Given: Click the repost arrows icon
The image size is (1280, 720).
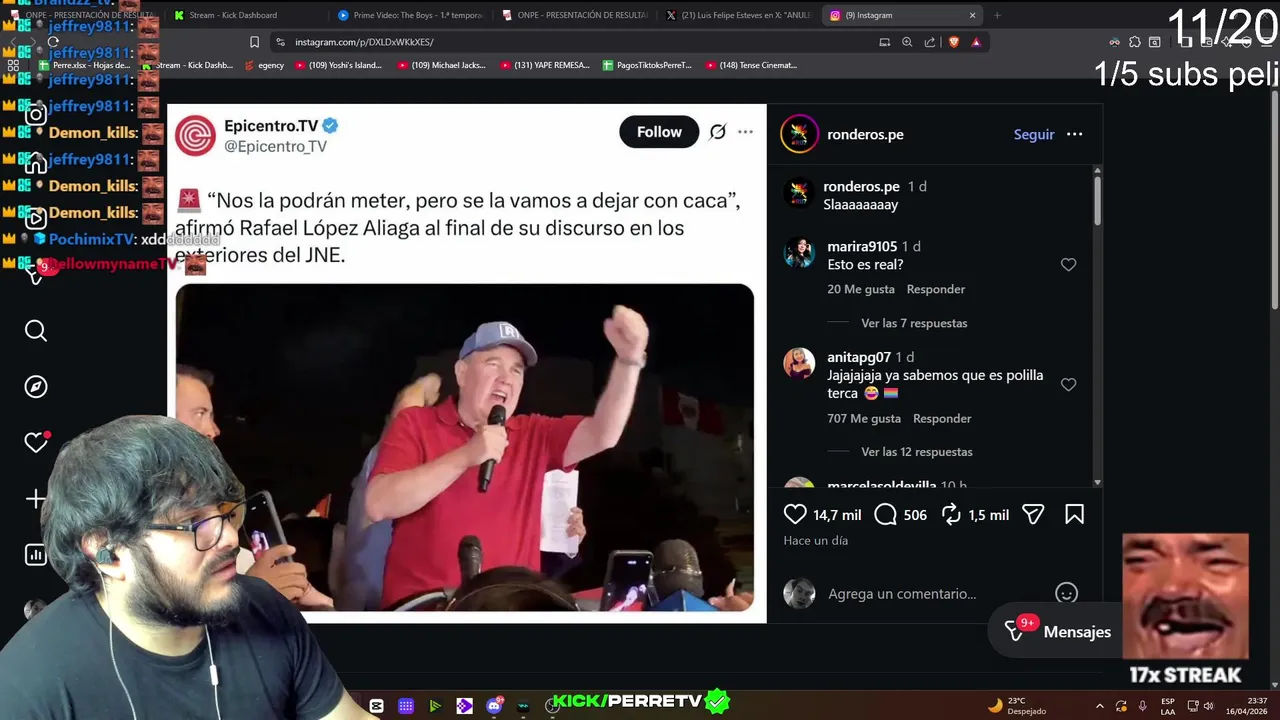Looking at the screenshot, I should pos(951,514).
